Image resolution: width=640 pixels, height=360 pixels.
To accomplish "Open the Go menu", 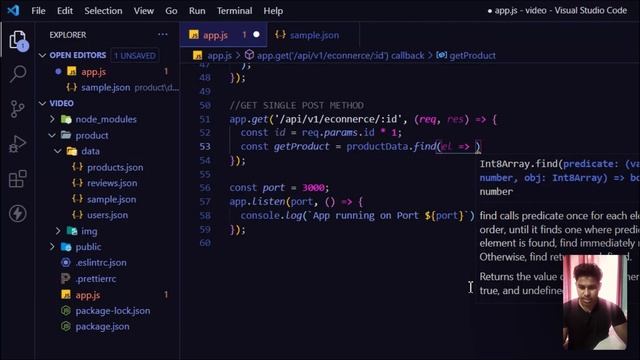I will [x=171, y=11].
